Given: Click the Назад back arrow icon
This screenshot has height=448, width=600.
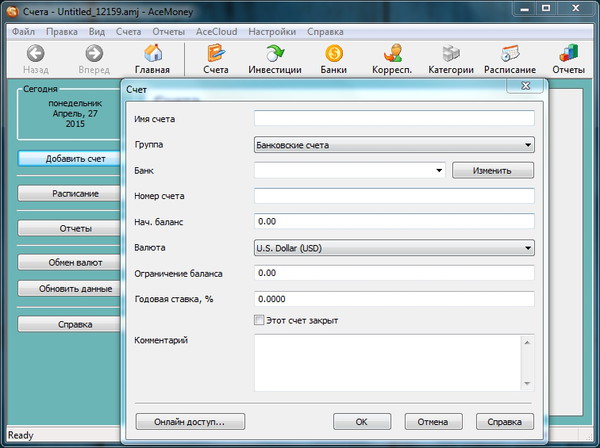Looking at the screenshot, I should (35, 53).
